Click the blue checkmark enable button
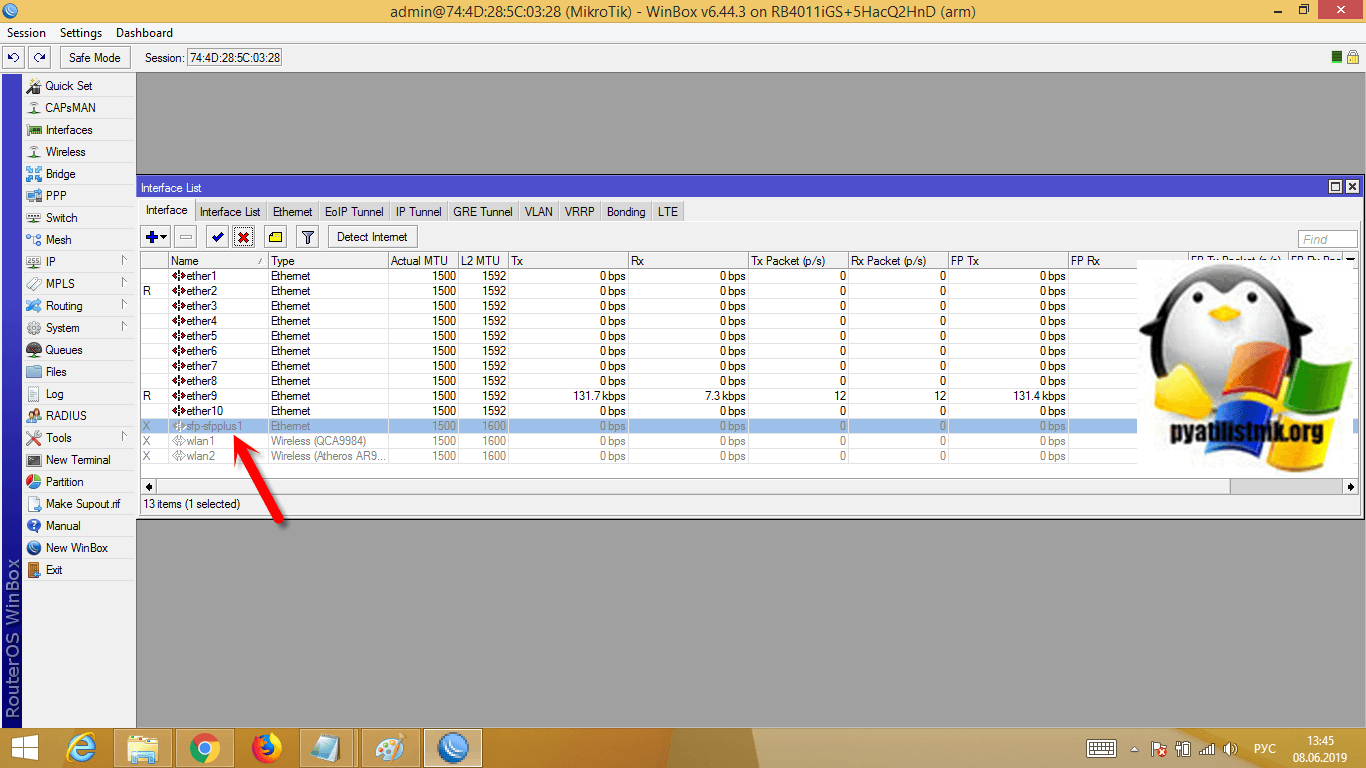 point(217,237)
